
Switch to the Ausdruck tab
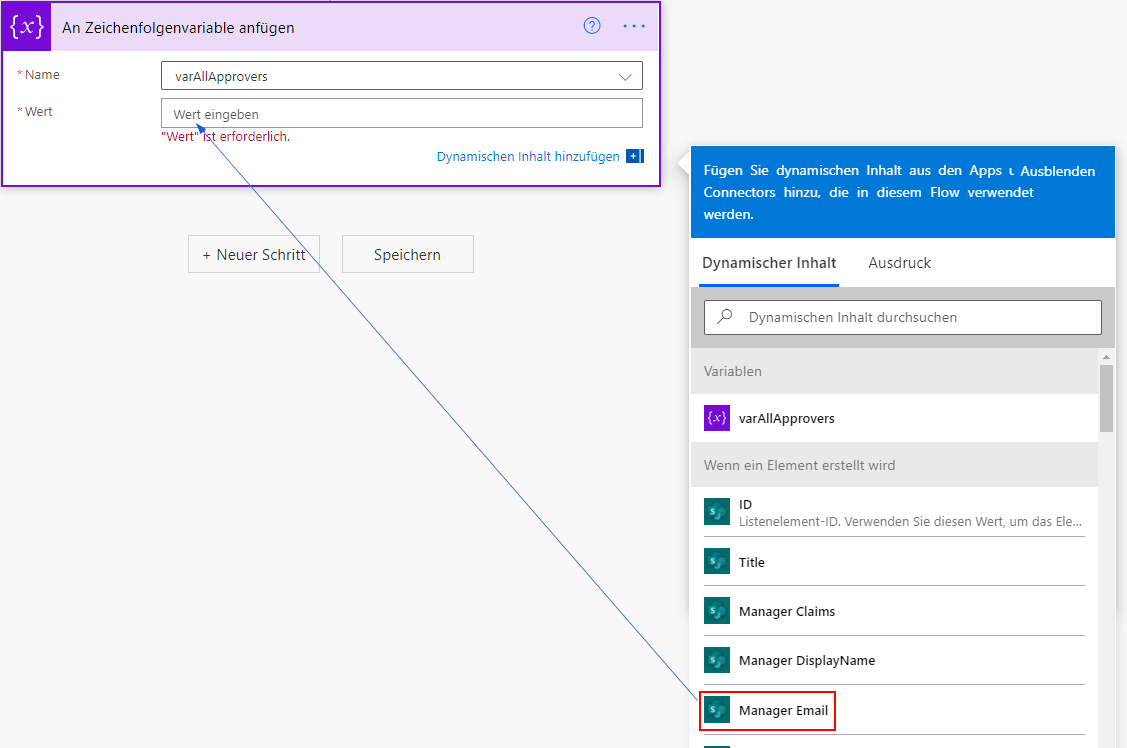[x=899, y=263]
